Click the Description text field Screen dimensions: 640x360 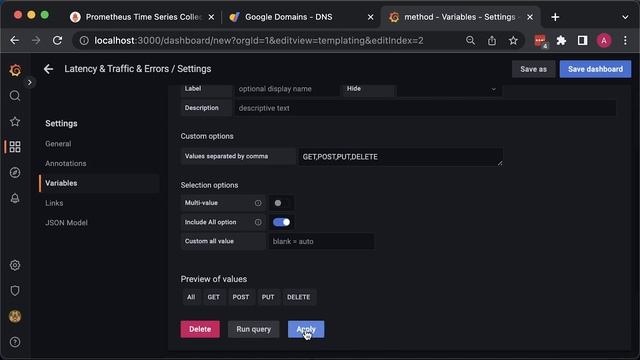tap(425, 108)
